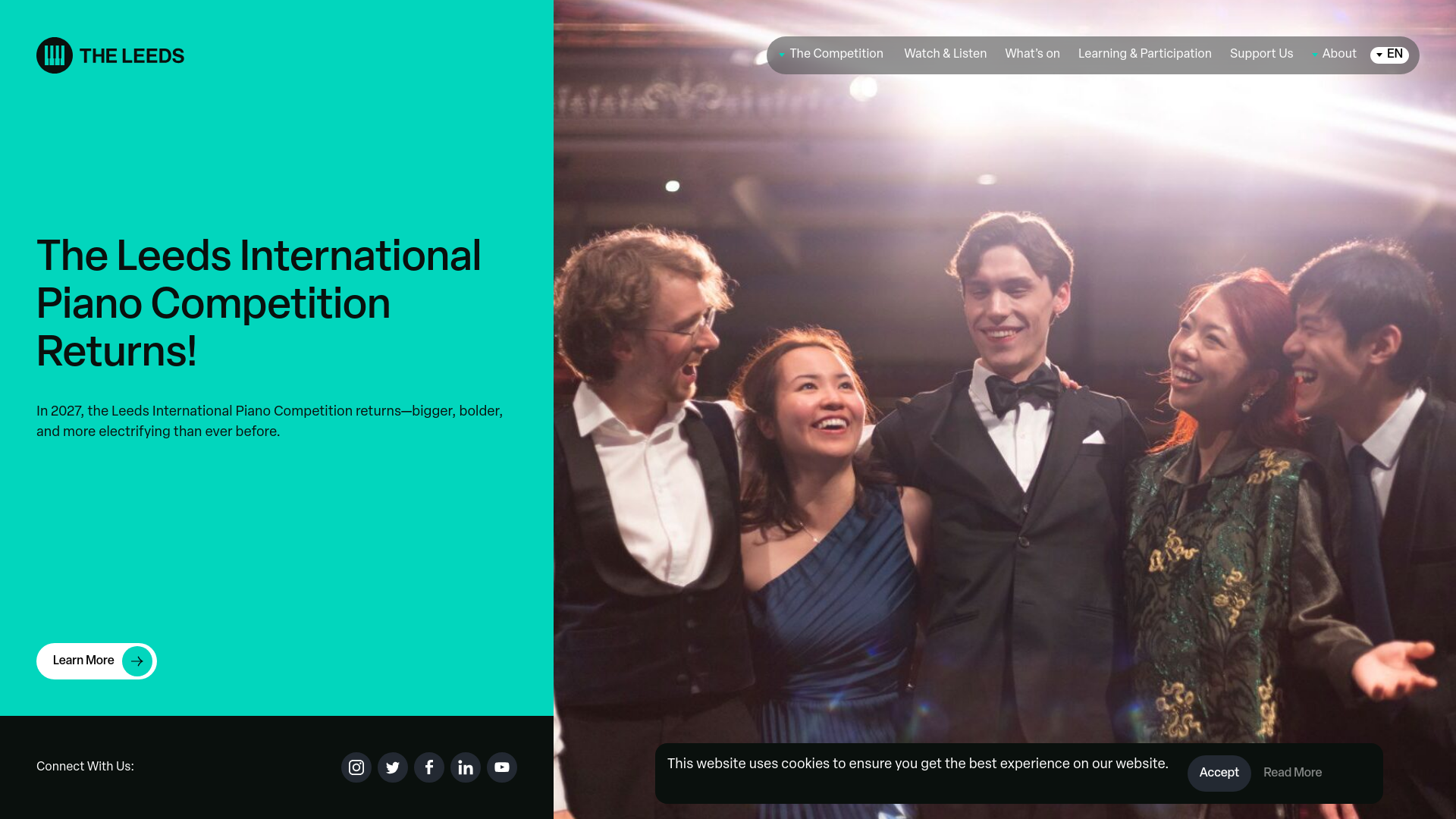Click the hero headline about competition returning
1456x819 pixels.
(x=259, y=303)
